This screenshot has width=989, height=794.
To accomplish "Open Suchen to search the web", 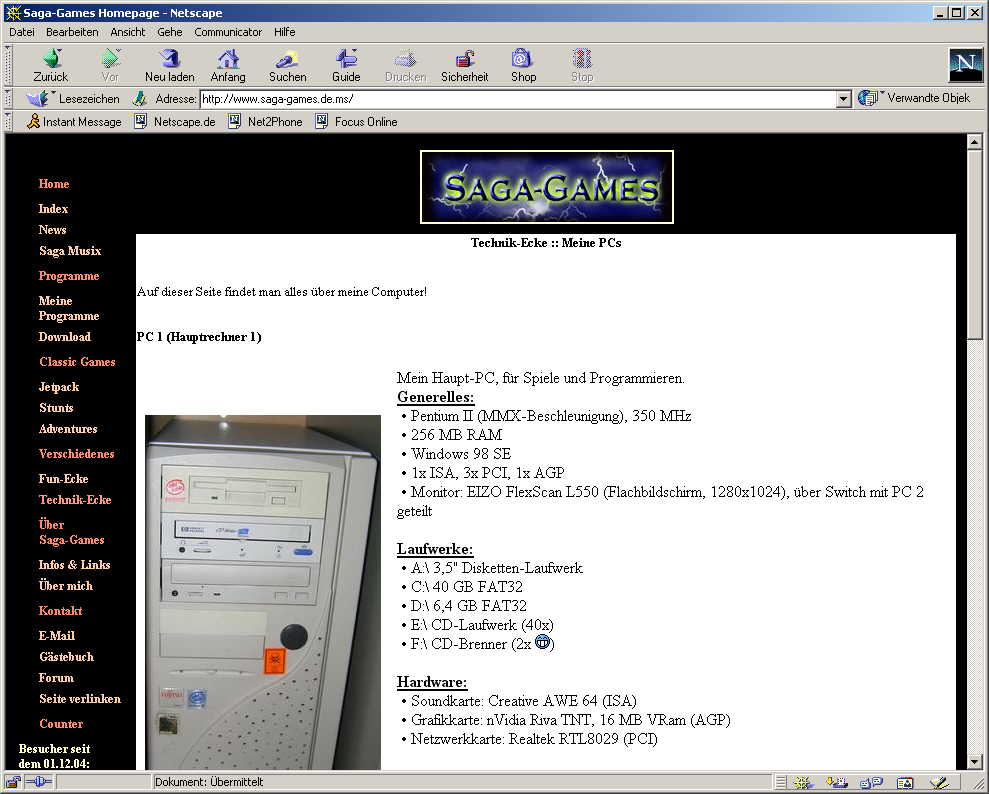I will click(x=288, y=66).
